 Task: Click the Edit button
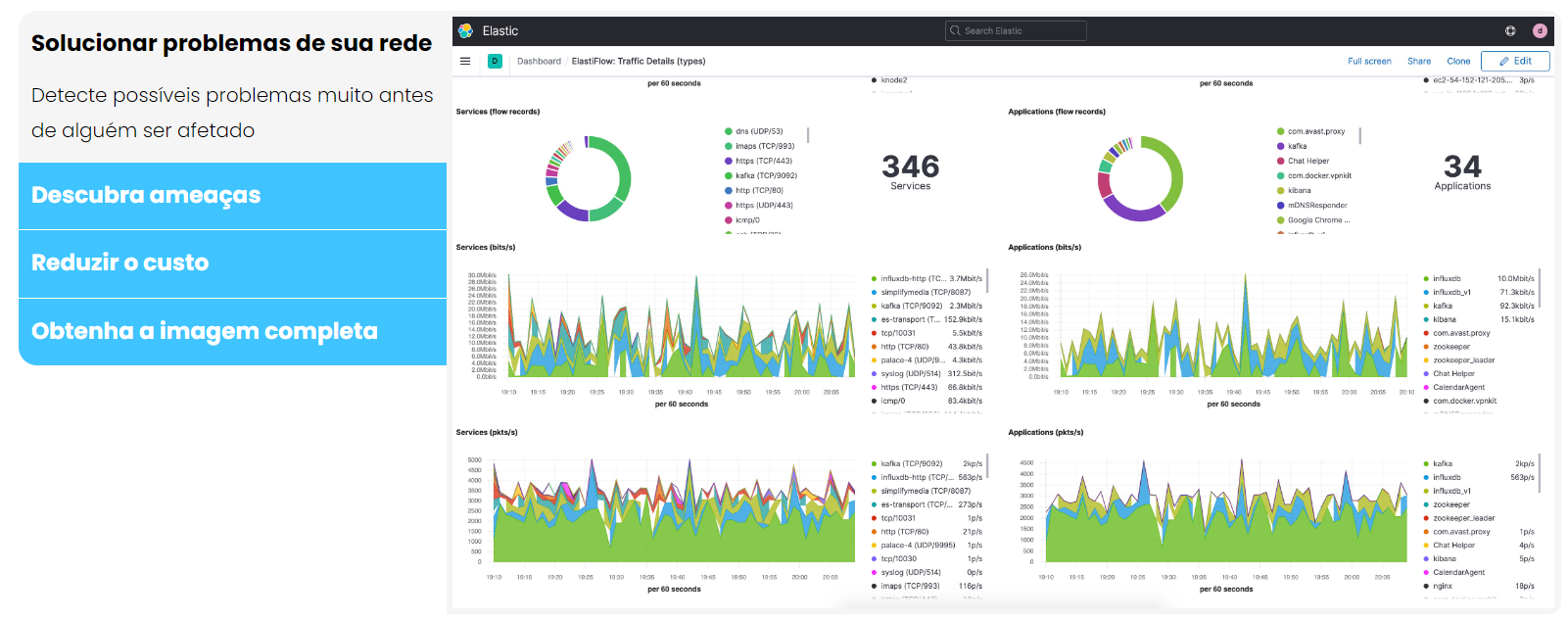click(x=1515, y=61)
